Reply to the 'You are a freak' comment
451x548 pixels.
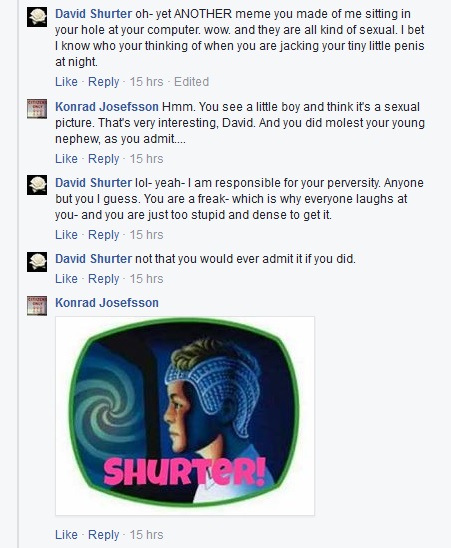click(x=103, y=235)
